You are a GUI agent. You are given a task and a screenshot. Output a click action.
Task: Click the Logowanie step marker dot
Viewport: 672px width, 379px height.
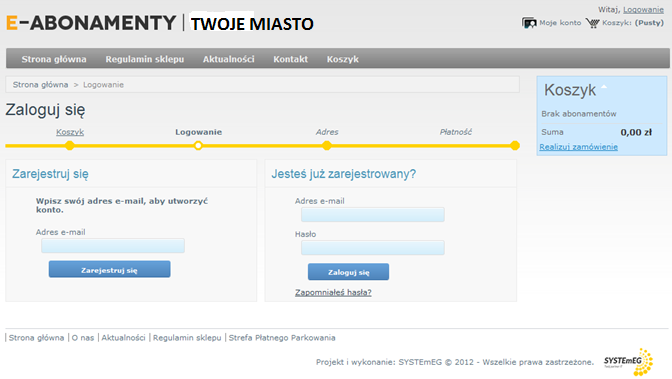198,146
